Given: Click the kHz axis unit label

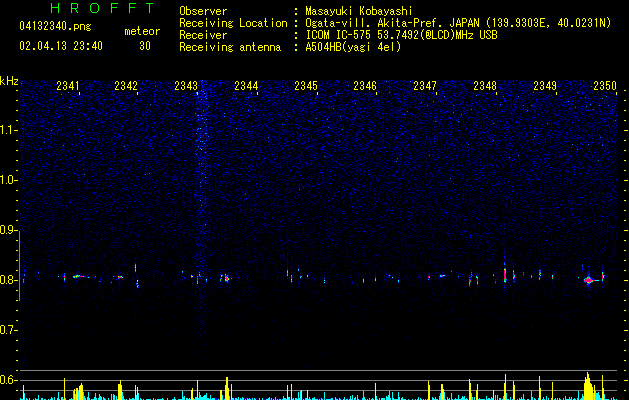Looking at the screenshot, I should click(x=9, y=81).
